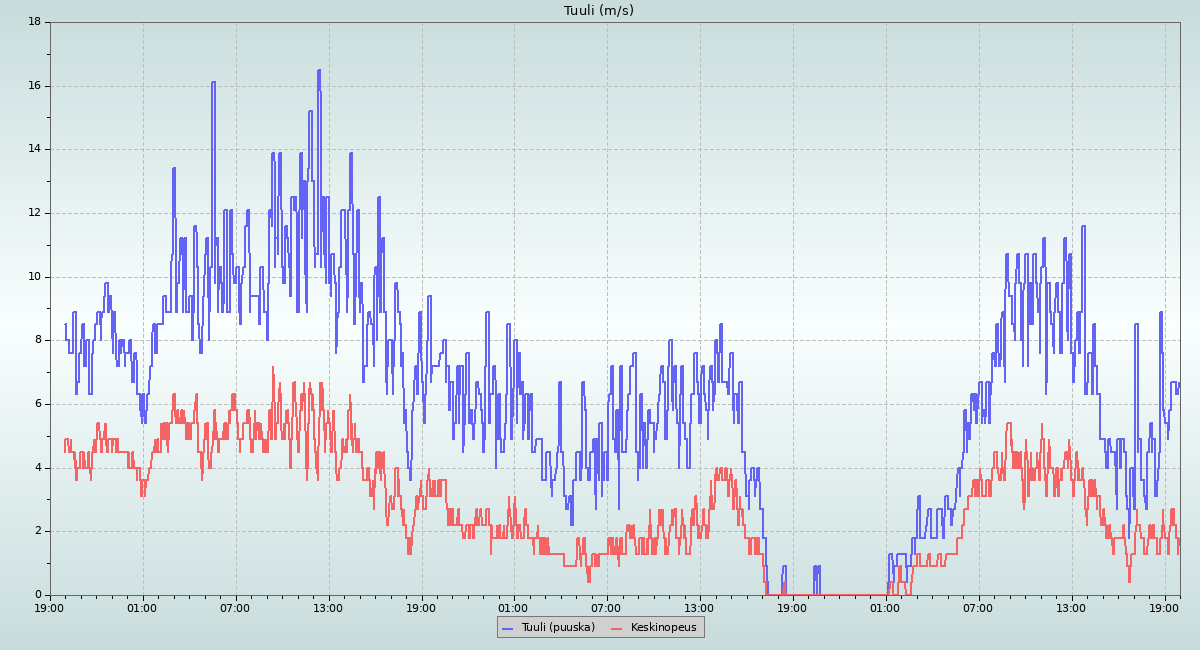Select the 18 label on the y-axis

34,21
